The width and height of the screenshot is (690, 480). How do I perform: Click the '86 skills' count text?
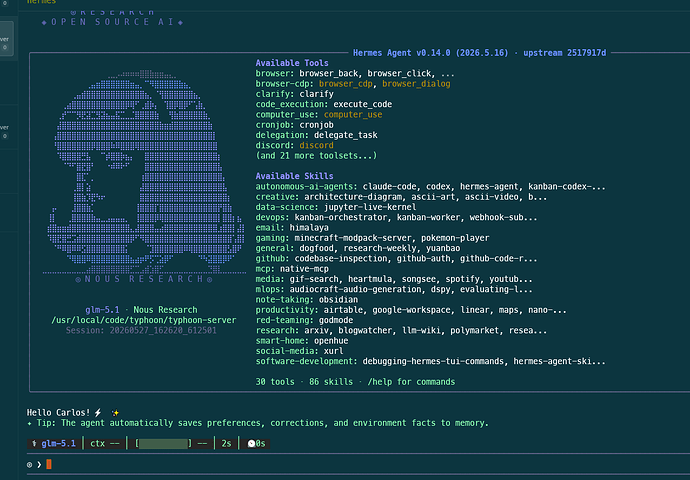331,382
